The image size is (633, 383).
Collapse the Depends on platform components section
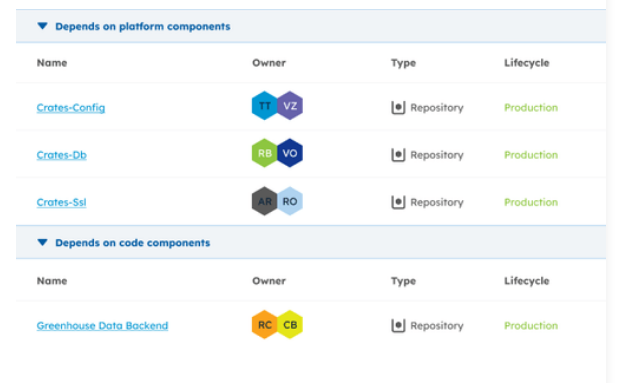tap(42, 26)
